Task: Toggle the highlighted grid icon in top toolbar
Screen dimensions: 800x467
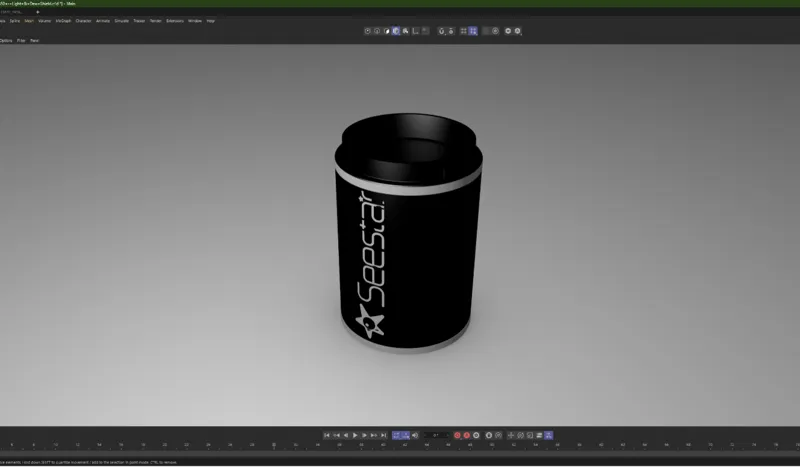Action: coord(473,31)
